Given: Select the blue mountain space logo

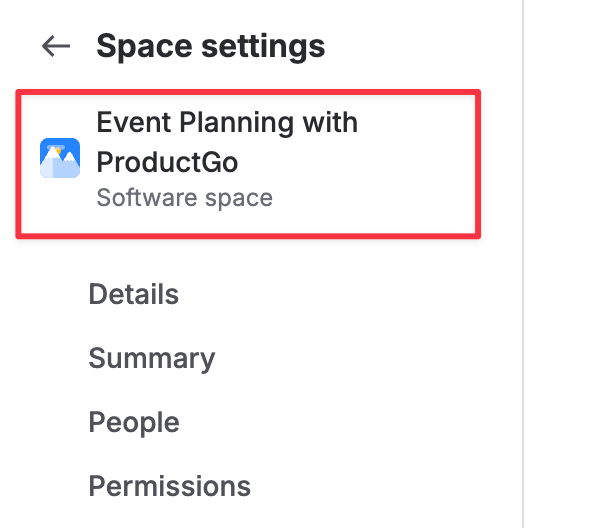Looking at the screenshot, I should pyautogui.click(x=60, y=159).
